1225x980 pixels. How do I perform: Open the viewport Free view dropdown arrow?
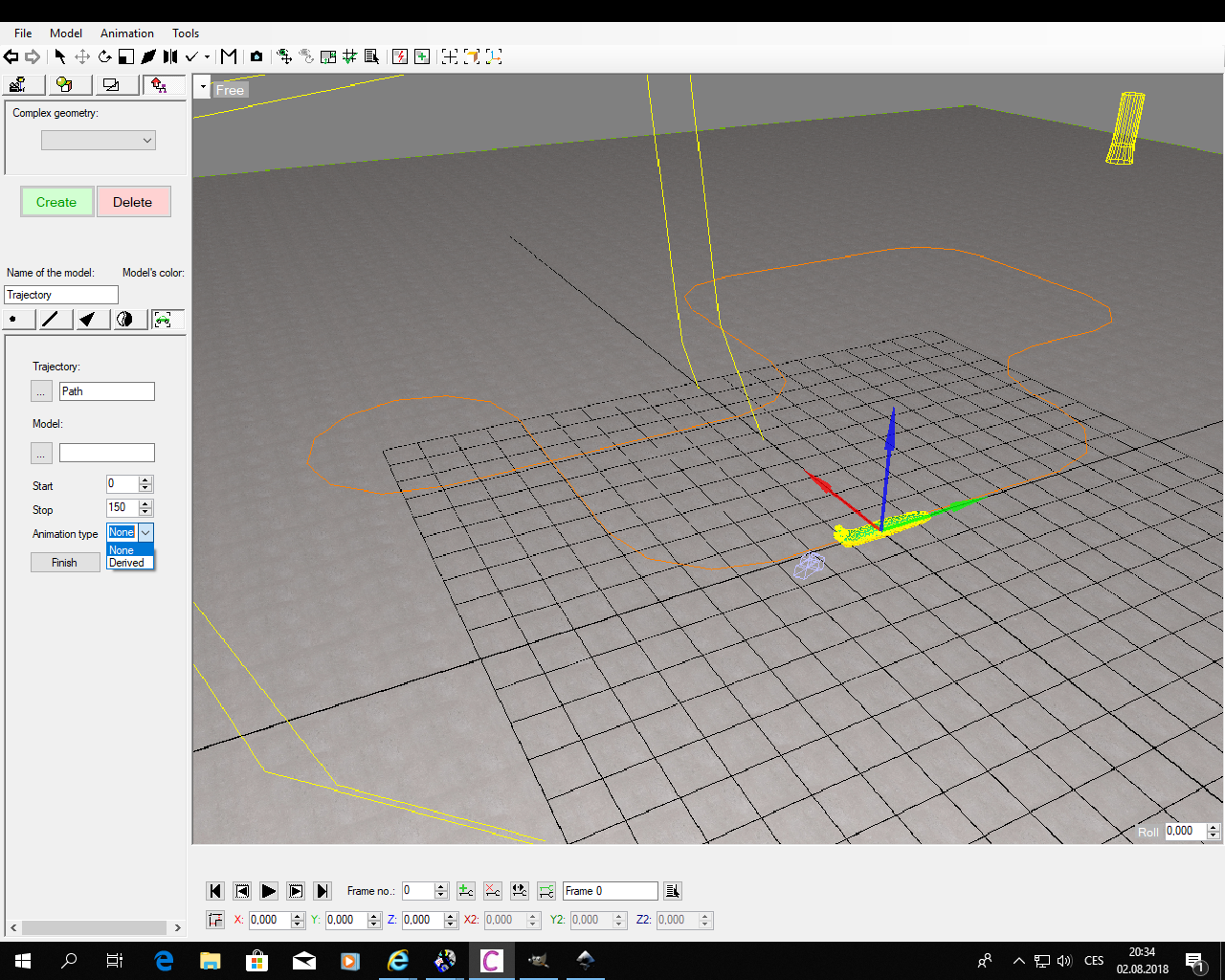click(x=203, y=87)
